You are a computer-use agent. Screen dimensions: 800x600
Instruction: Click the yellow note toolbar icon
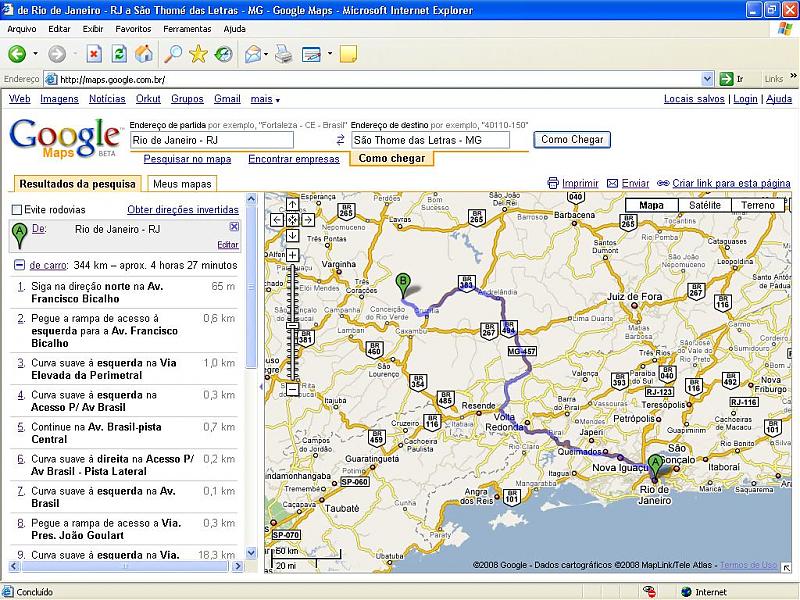[348, 54]
